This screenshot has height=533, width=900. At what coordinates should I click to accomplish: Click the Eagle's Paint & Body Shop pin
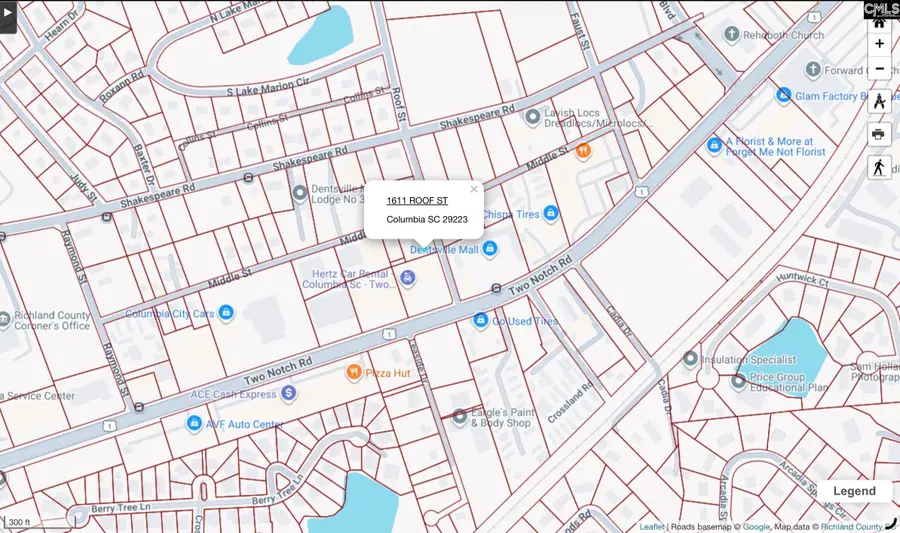tap(460, 416)
